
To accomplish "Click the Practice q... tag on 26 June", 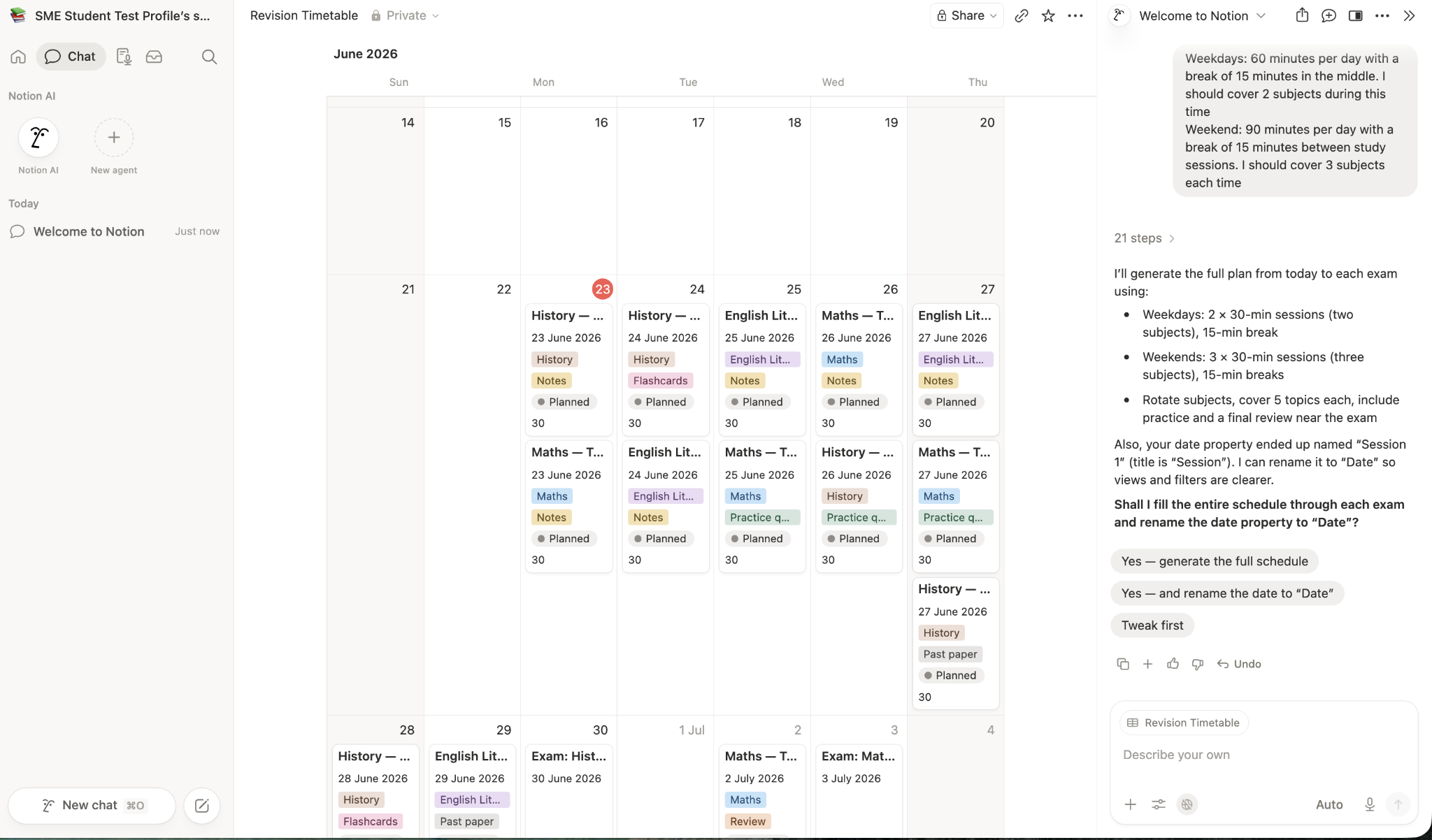I will [x=859, y=518].
